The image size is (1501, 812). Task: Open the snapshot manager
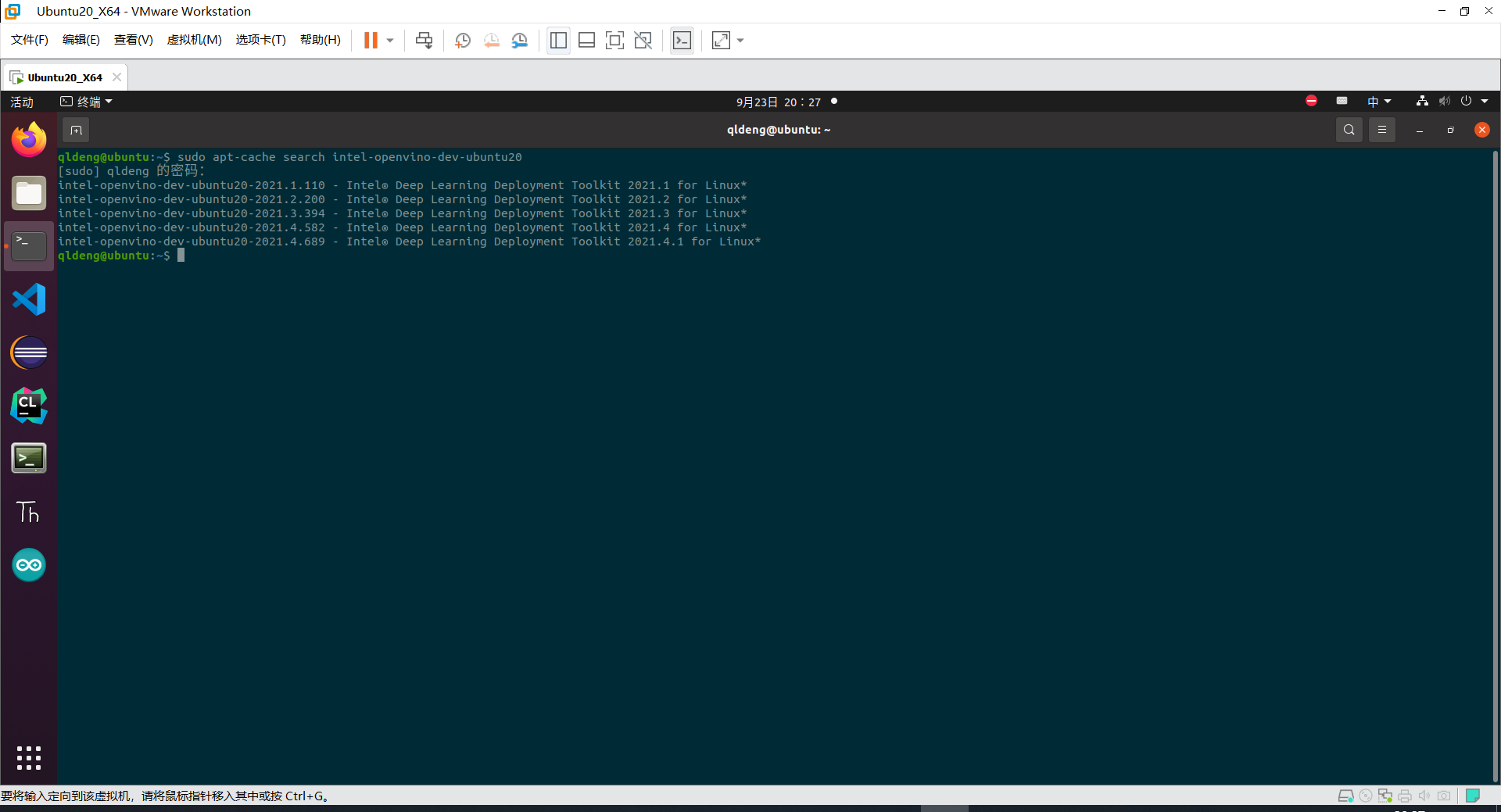pyautogui.click(x=520, y=41)
